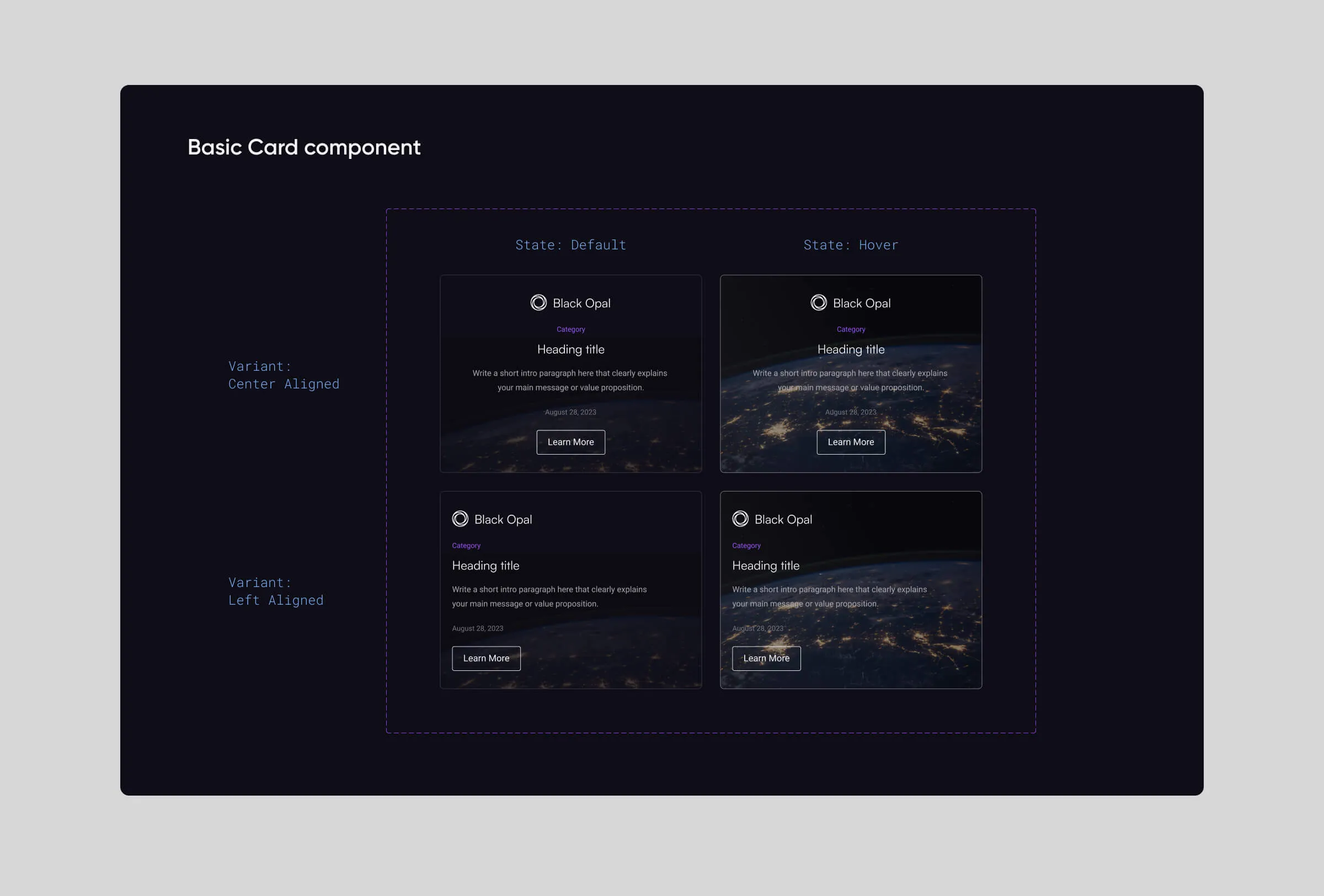Select Heading title in center-aligned default card
The image size is (1324, 896).
[x=570, y=350]
